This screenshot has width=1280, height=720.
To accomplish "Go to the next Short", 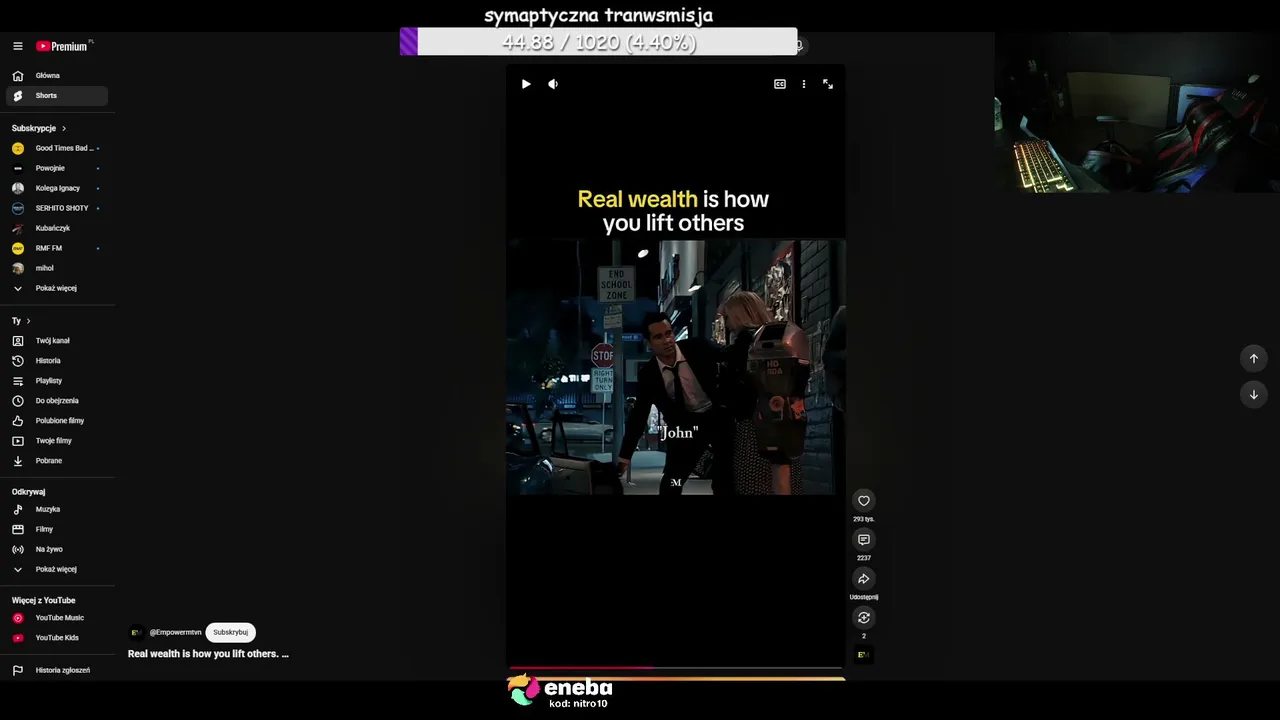I will pyautogui.click(x=1254, y=394).
